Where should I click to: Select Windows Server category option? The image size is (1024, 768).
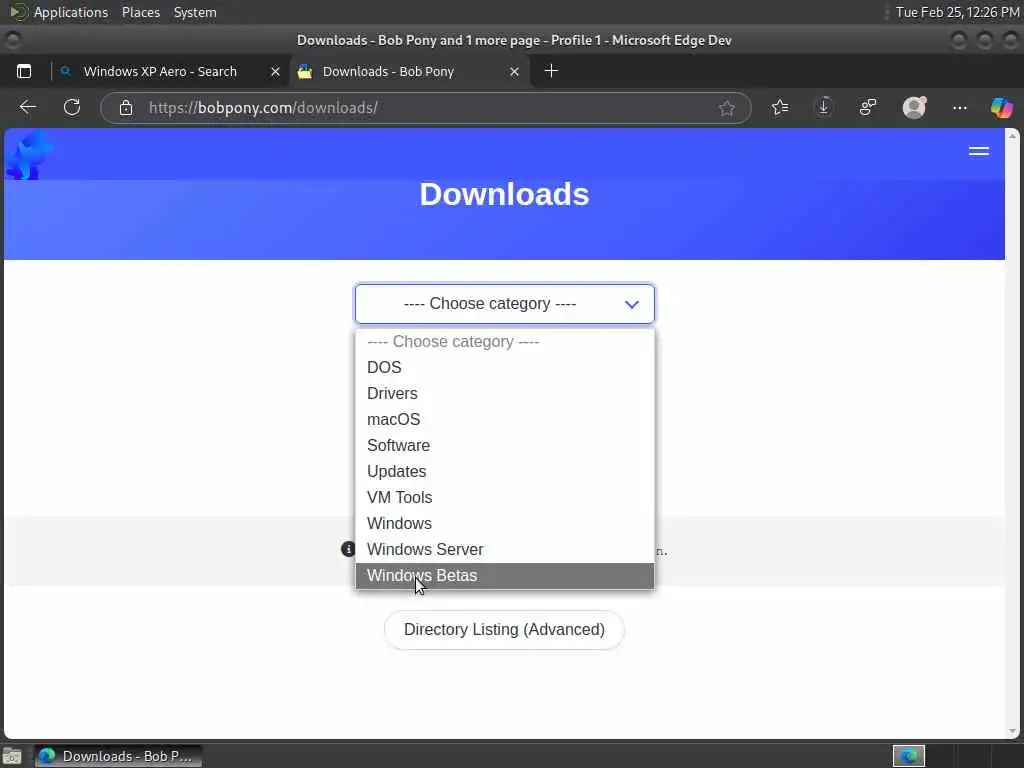[504, 550]
